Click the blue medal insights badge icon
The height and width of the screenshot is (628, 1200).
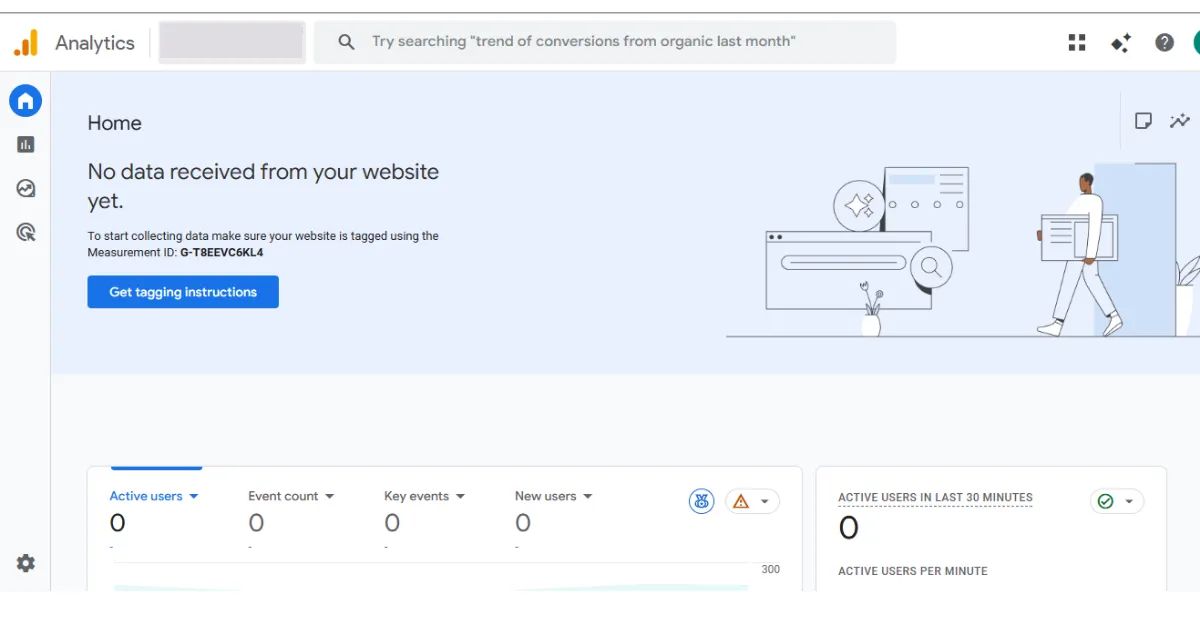pos(702,501)
